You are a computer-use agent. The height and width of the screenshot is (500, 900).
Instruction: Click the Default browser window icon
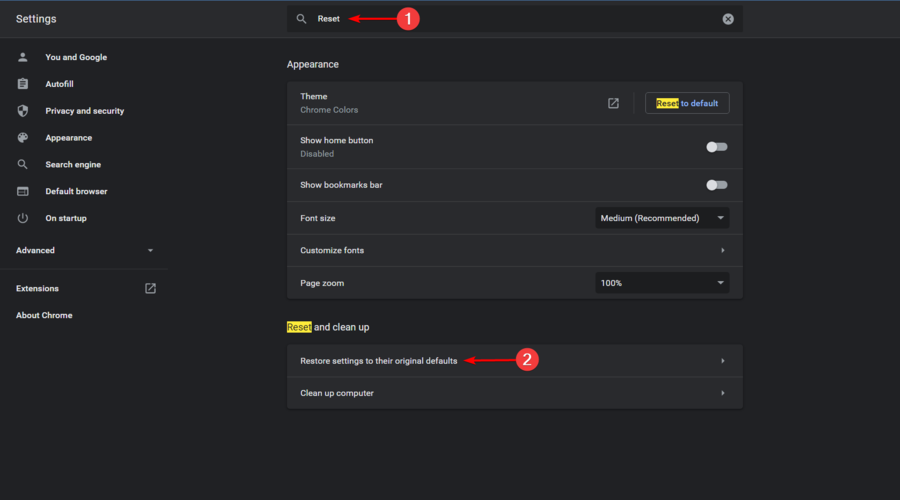point(22,191)
